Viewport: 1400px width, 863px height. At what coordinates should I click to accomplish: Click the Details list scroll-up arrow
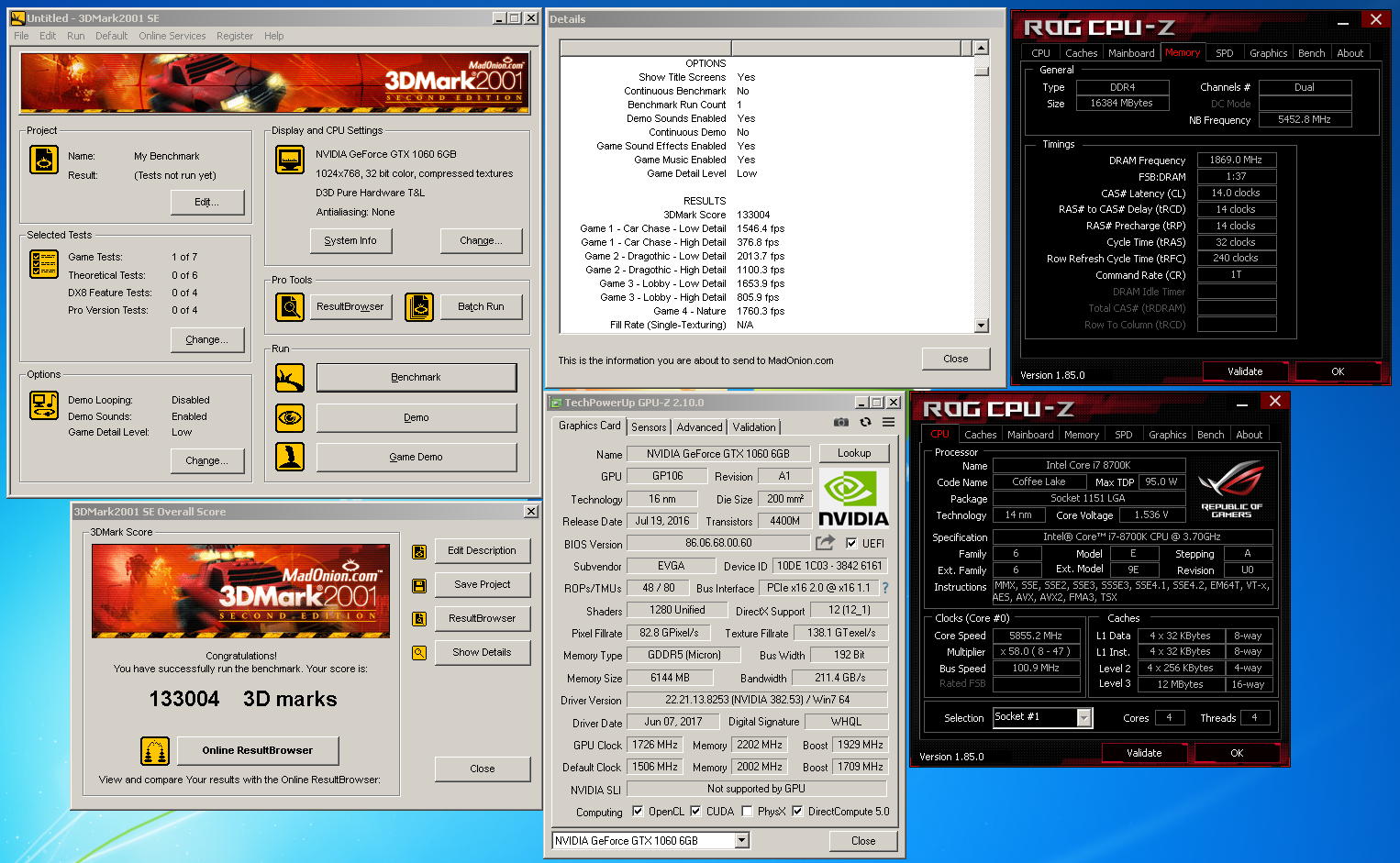click(982, 48)
